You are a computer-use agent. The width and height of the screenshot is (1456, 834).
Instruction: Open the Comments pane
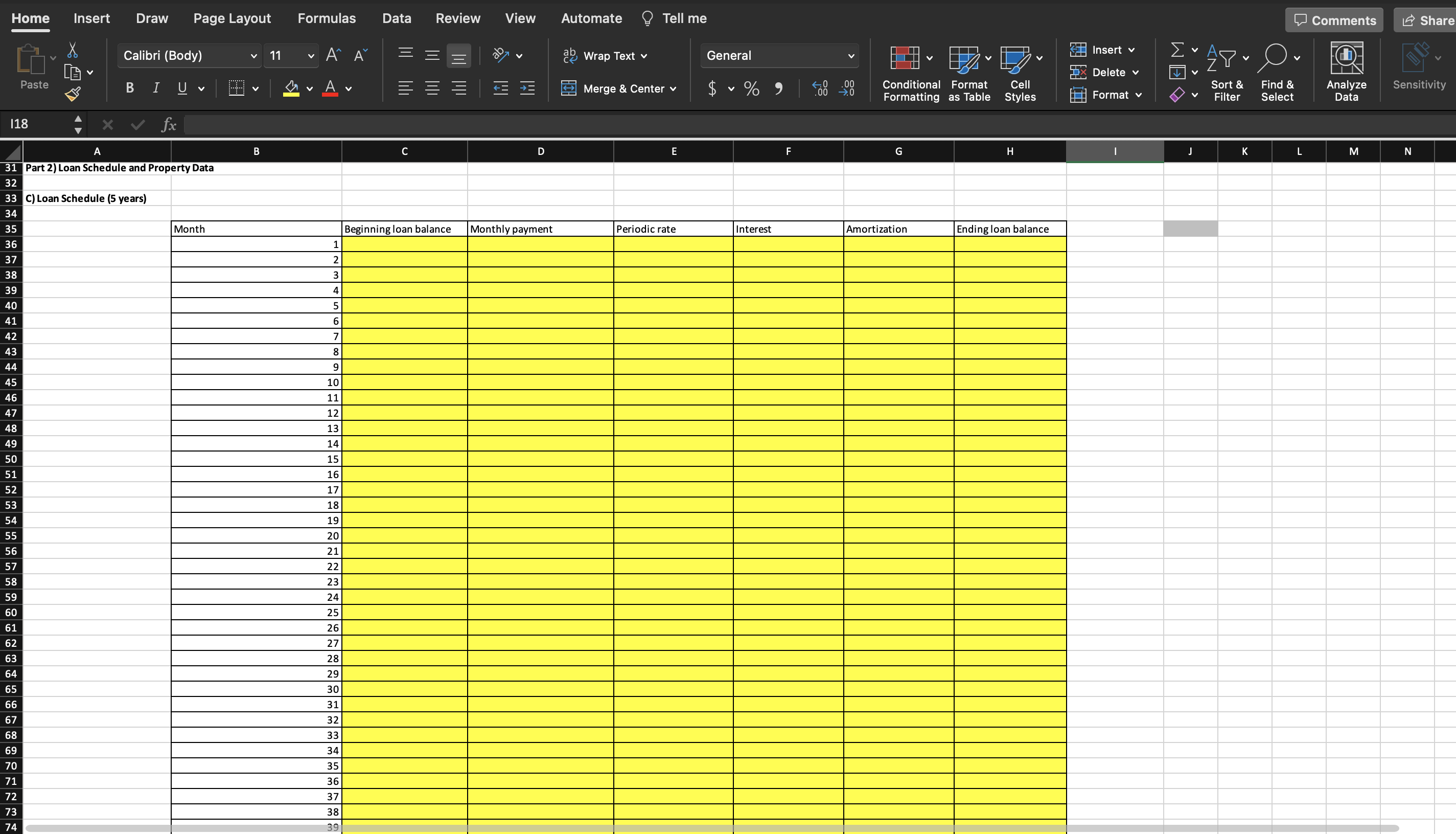(x=1334, y=20)
